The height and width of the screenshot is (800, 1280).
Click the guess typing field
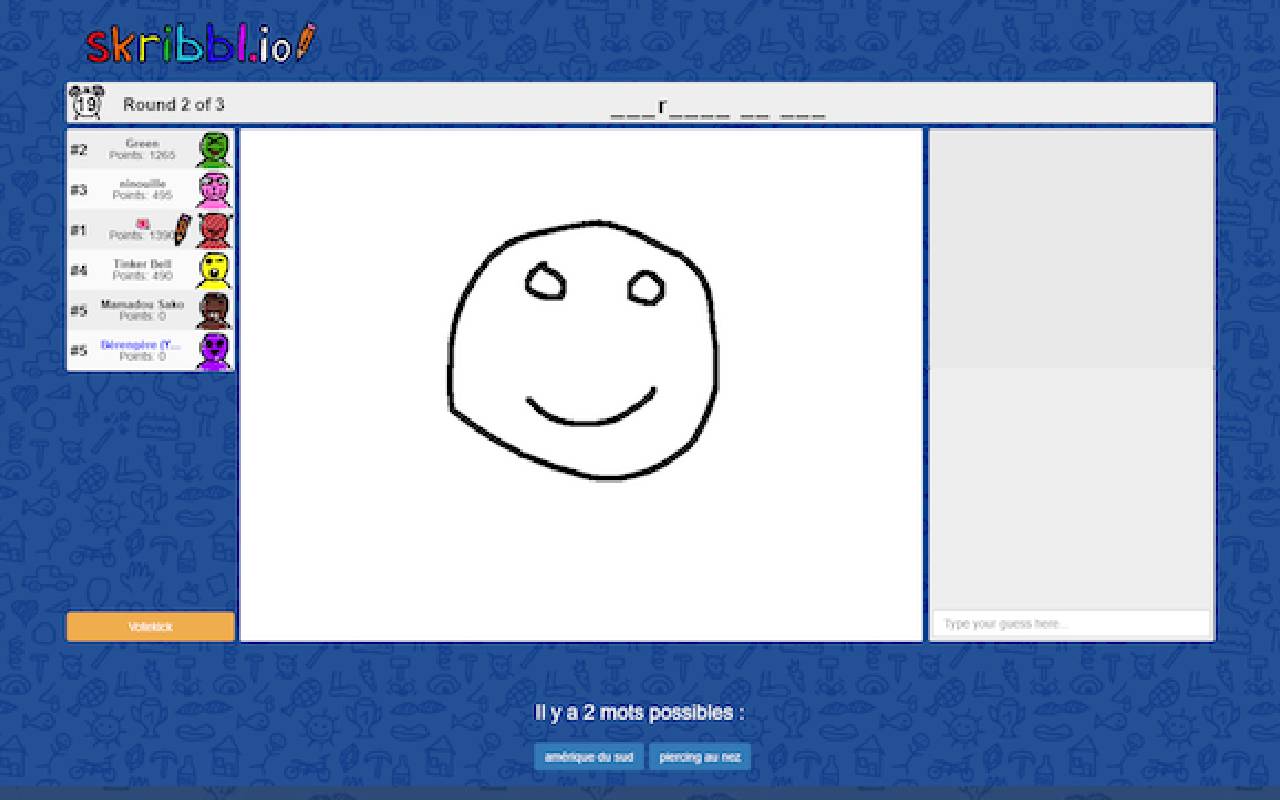(1069, 622)
